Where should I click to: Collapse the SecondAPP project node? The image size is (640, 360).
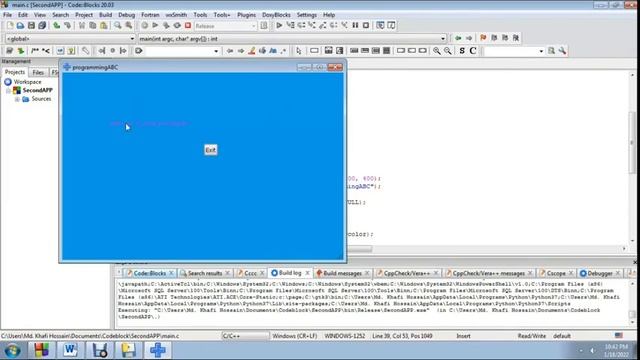coord(8,91)
